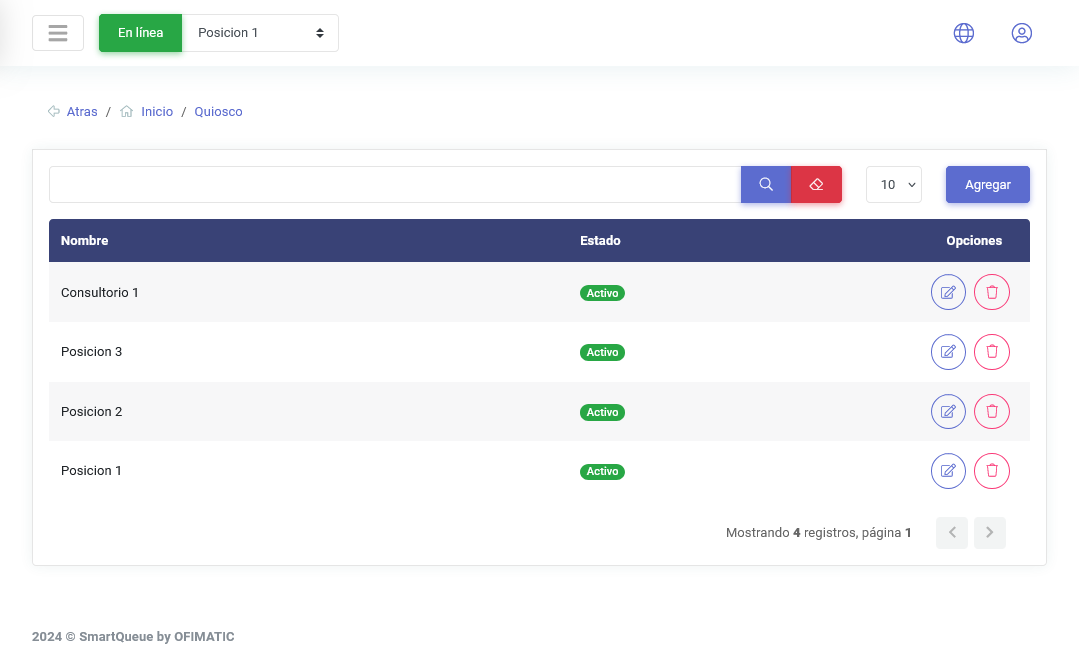Open the hamburger sidebar menu

pos(57,33)
